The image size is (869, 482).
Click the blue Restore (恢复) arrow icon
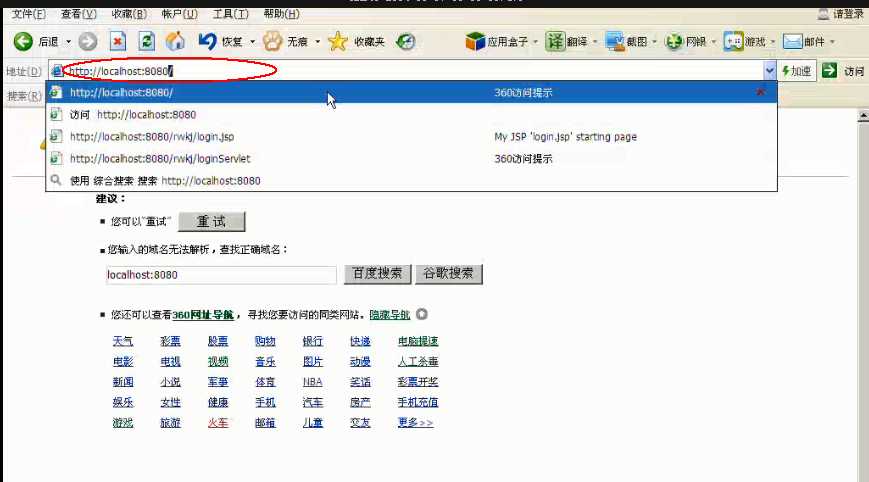[208, 42]
